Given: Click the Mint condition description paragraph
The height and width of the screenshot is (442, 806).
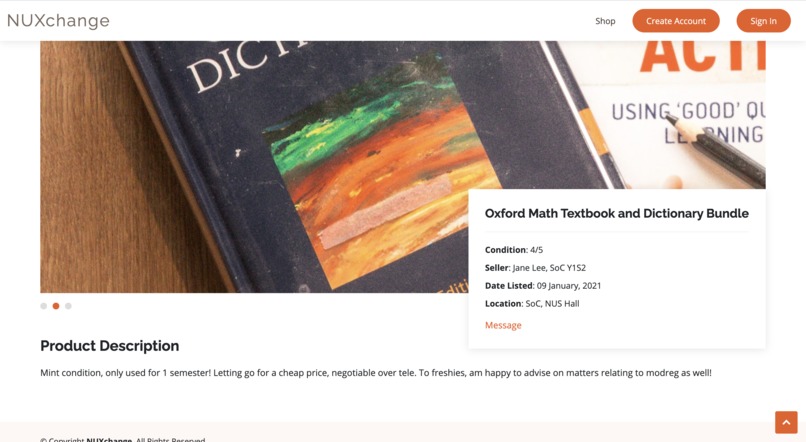Looking at the screenshot, I should (x=376, y=373).
